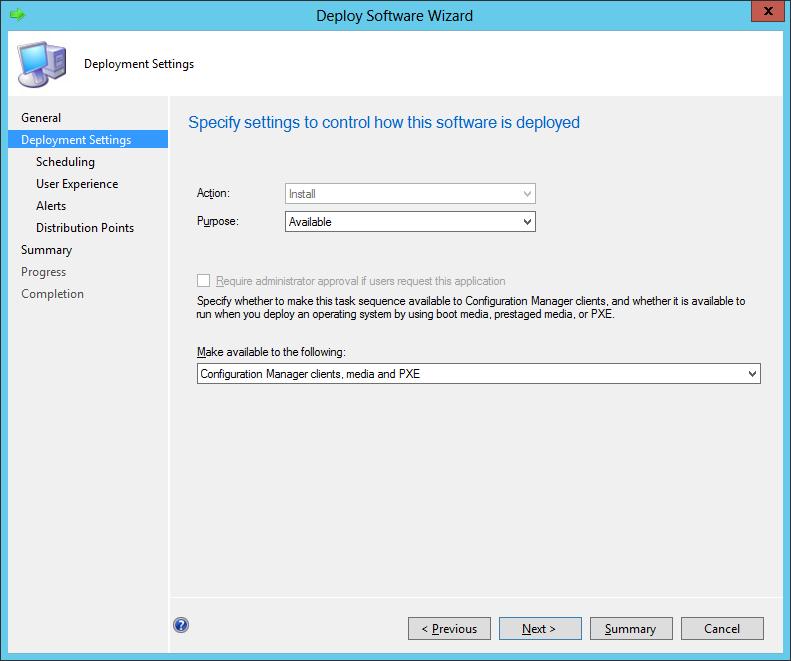The height and width of the screenshot is (661, 791).
Task: Open the Action dropdown showing Install
Action: click(x=410, y=194)
